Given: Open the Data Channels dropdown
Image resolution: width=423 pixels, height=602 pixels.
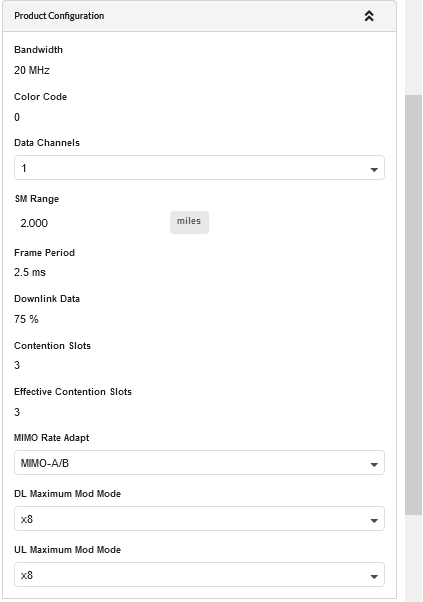Looking at the screenshot, I should [199, 168].
